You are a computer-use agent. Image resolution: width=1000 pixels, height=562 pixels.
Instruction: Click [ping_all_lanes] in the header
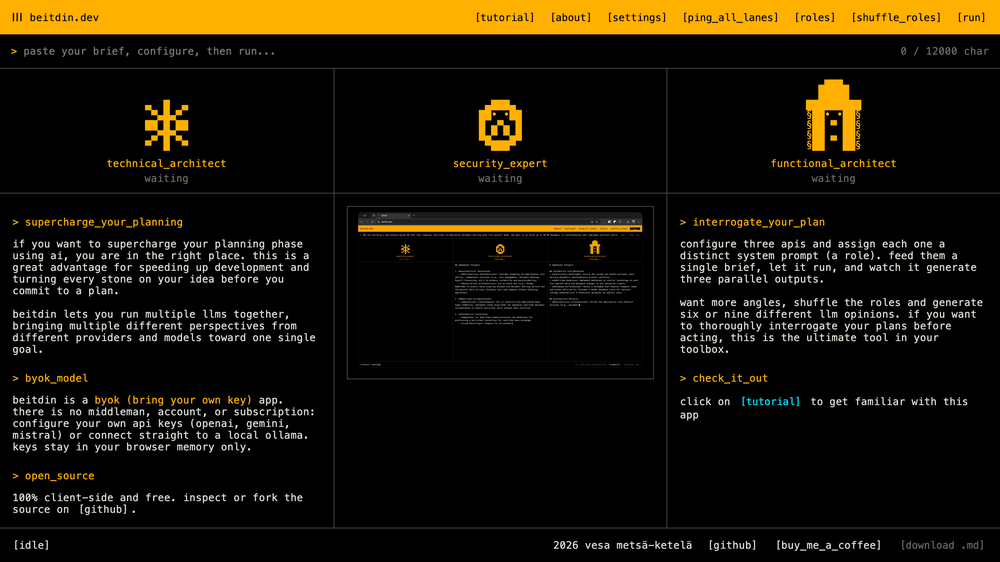click(x=730, y=17)
